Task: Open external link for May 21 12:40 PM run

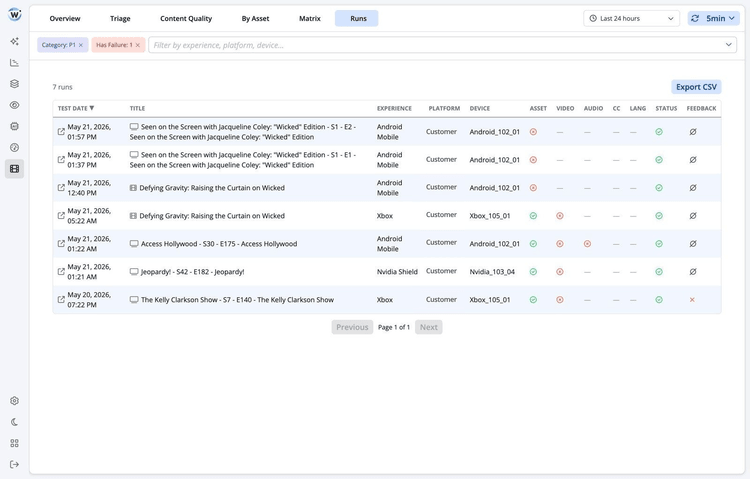Action: (61, 188)
